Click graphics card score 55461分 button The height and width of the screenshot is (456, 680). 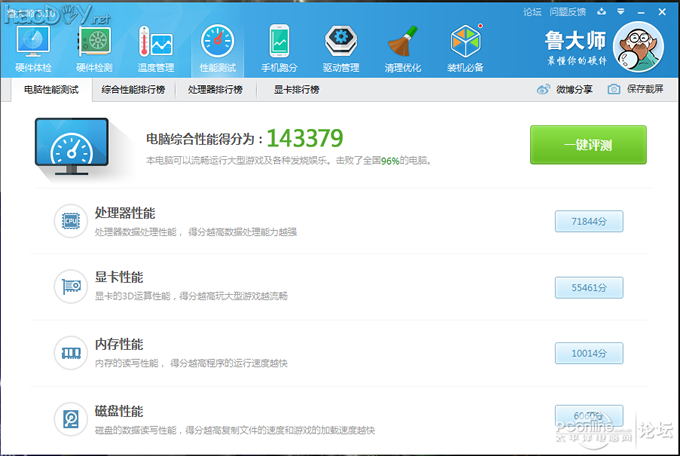pyautogui.click(x=589, y=287)
